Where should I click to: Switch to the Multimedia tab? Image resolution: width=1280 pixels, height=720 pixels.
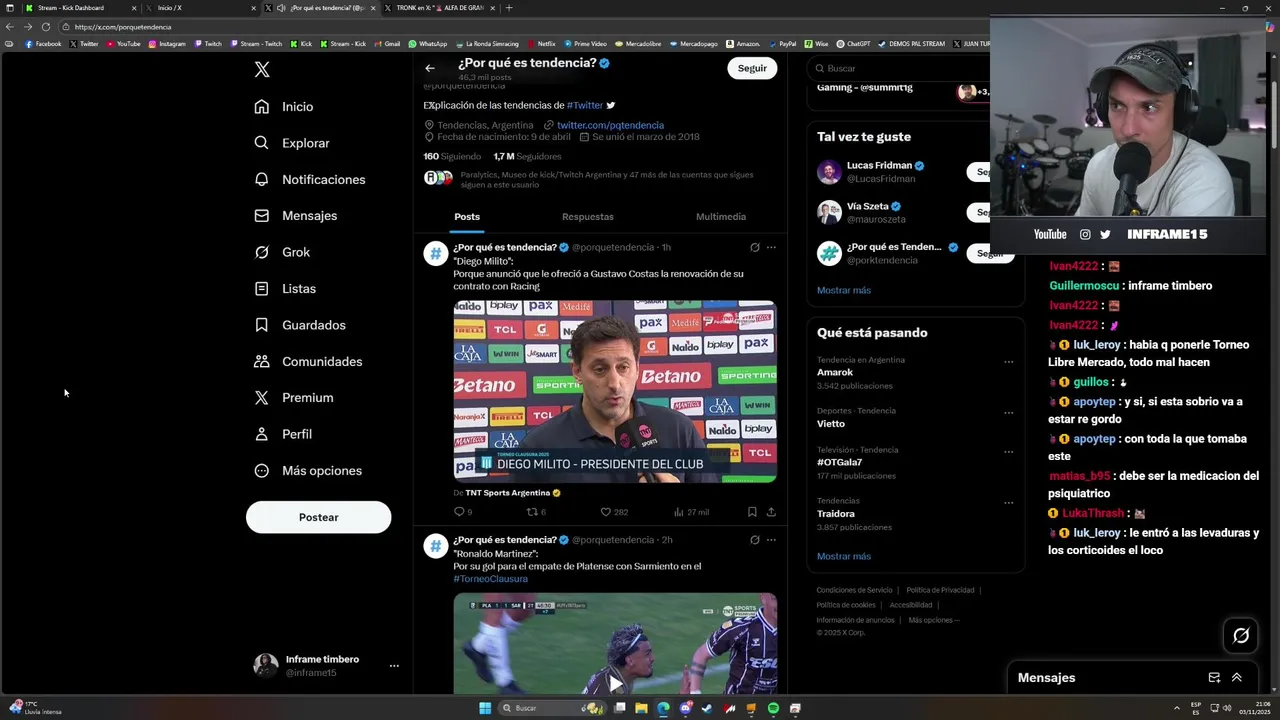(x=721, y=217)
